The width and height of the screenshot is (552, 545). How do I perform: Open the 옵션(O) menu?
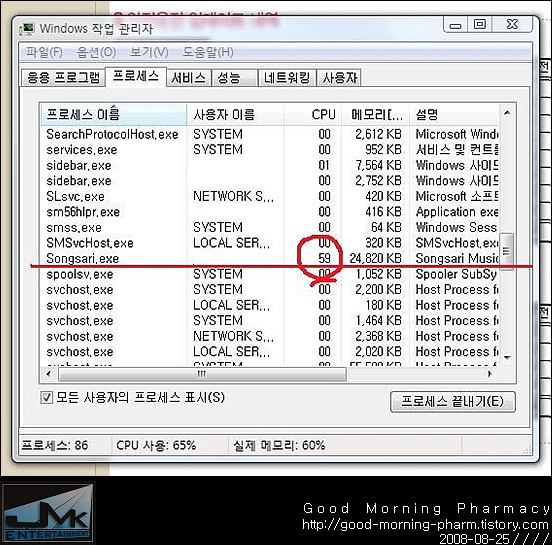click(96, 53)
